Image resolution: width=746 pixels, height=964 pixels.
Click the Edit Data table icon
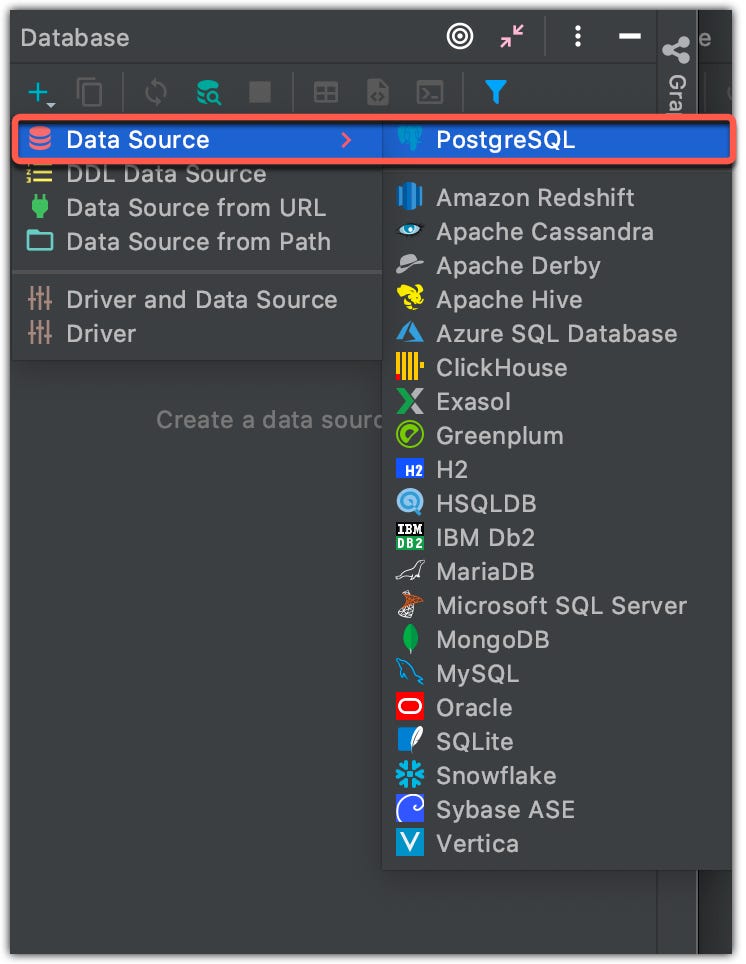pos(325,93)
